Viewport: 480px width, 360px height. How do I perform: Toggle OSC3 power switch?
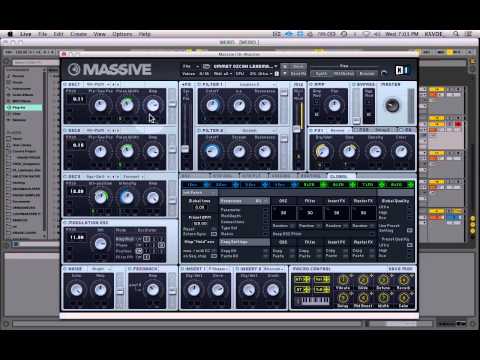point(65,176)
